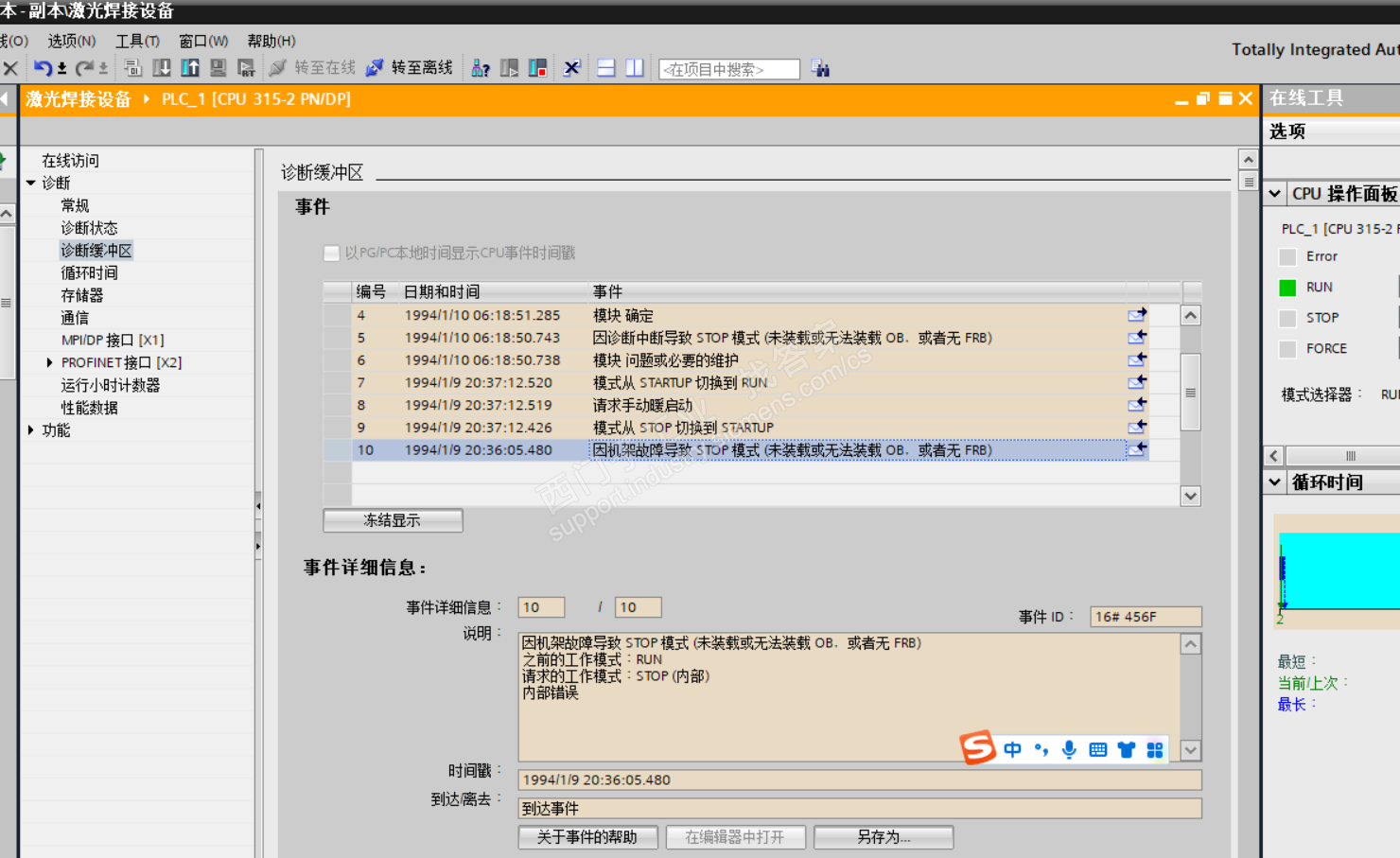The image size is (1400, 858).
Task: Open the 选项(N) menu
Action: coord(72,41)
